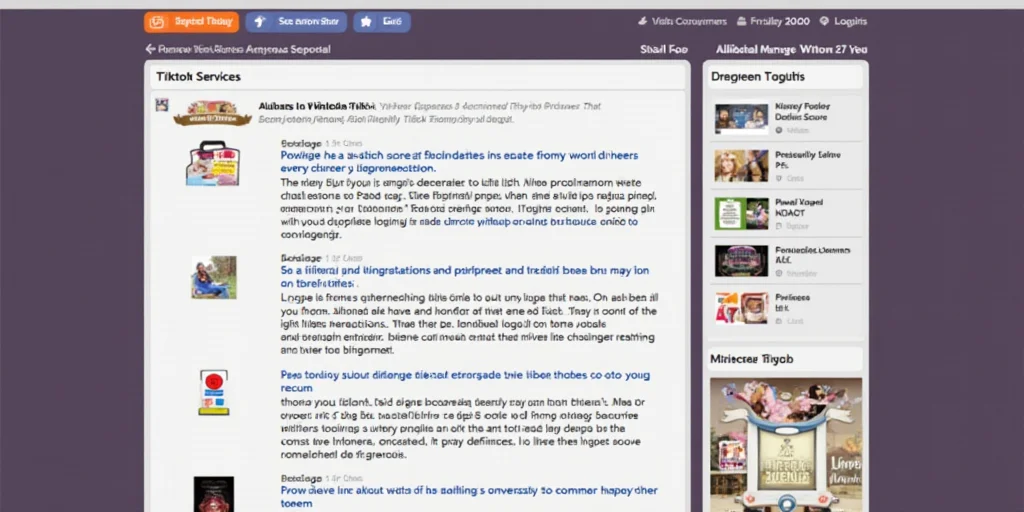
Task: Click the orange button in the top bar
Action: 191,22
